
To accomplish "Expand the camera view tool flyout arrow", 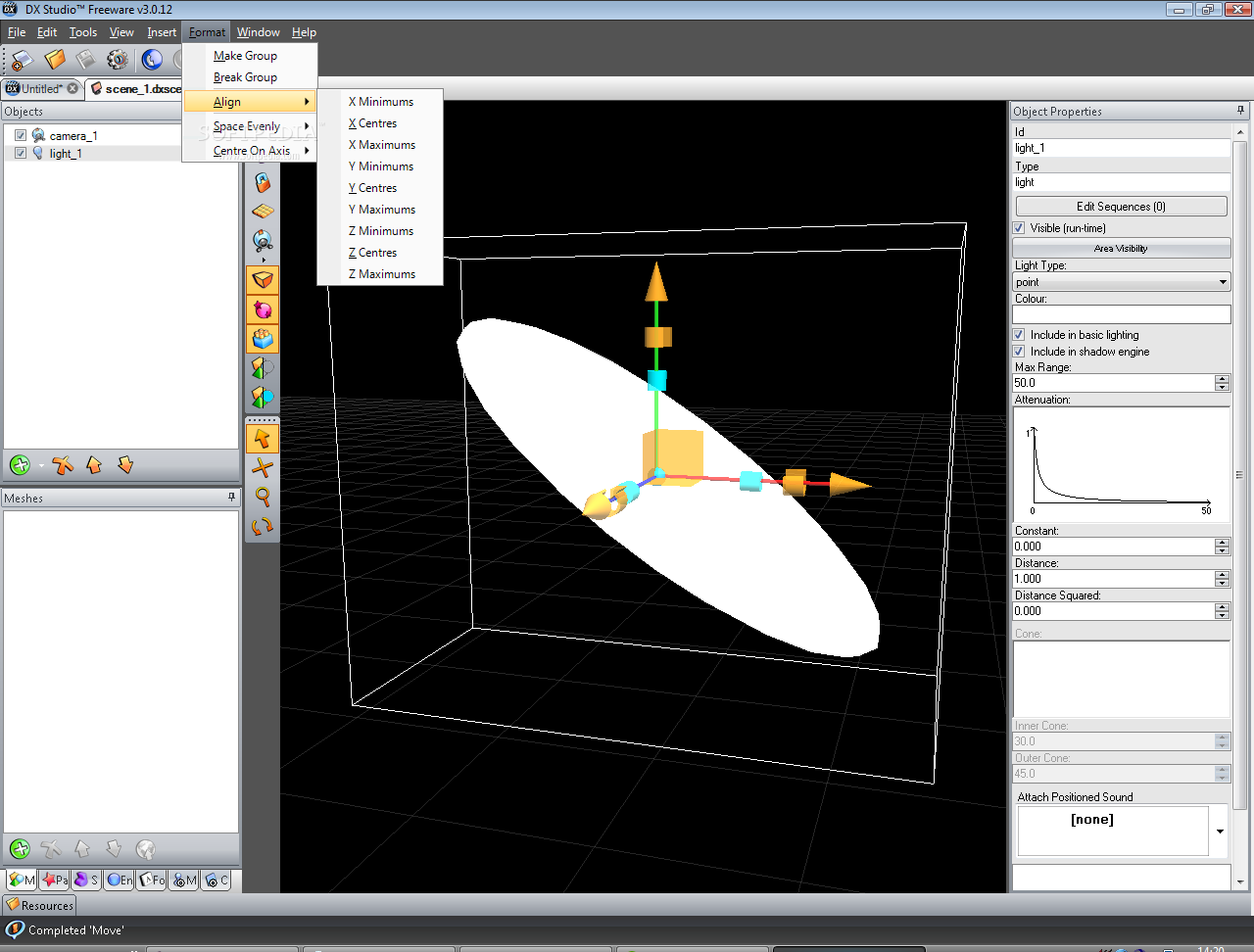I will point(263,260).
